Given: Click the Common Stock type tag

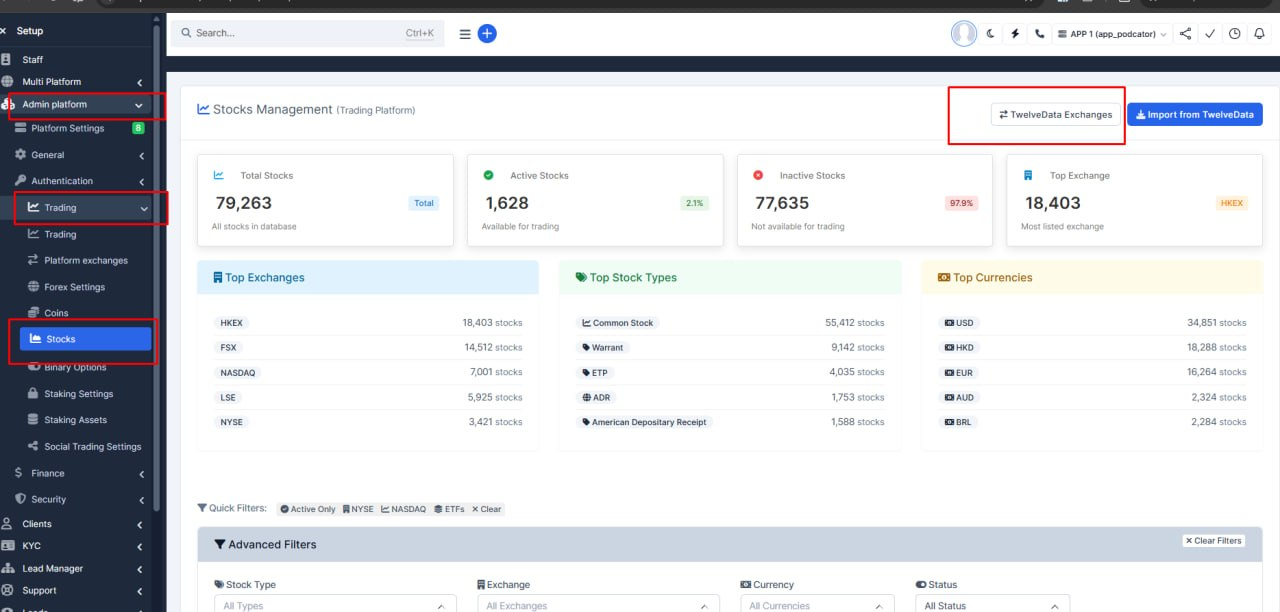Looking at the screenshot, I should point(618,323).
